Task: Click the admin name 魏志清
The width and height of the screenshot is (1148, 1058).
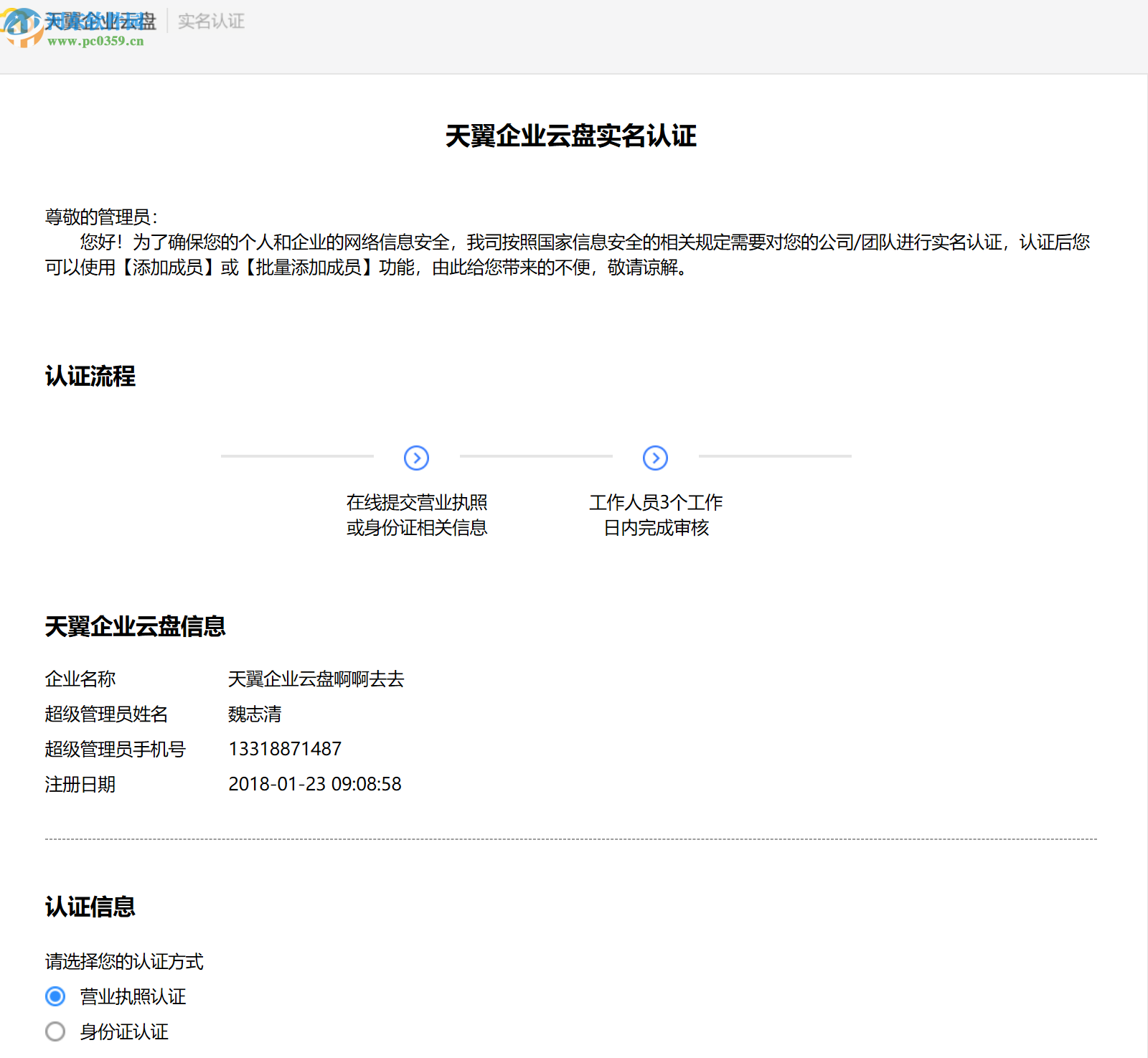Action: click(254, 714)
